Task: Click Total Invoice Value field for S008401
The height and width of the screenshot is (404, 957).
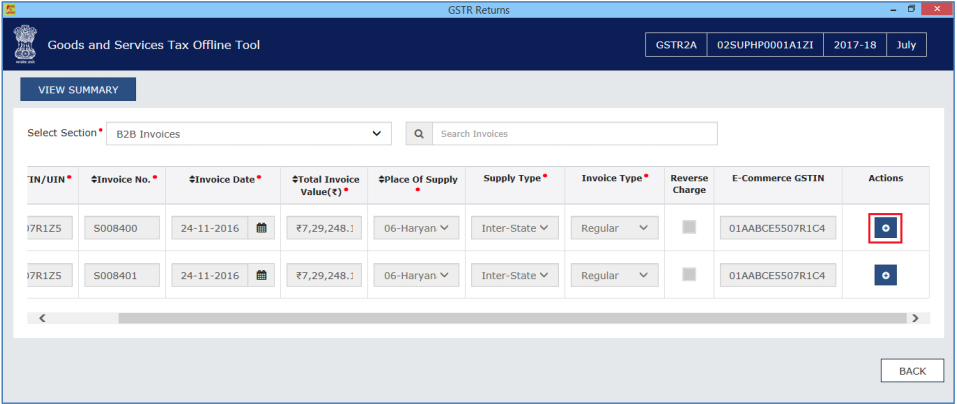Action: [323, 275]
